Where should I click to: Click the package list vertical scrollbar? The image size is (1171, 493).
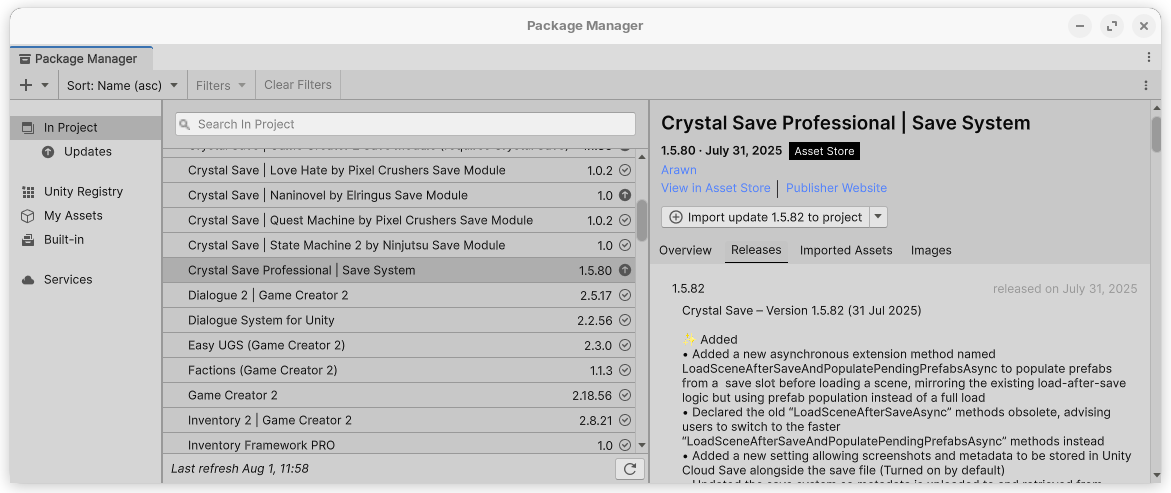click(642, 220)
